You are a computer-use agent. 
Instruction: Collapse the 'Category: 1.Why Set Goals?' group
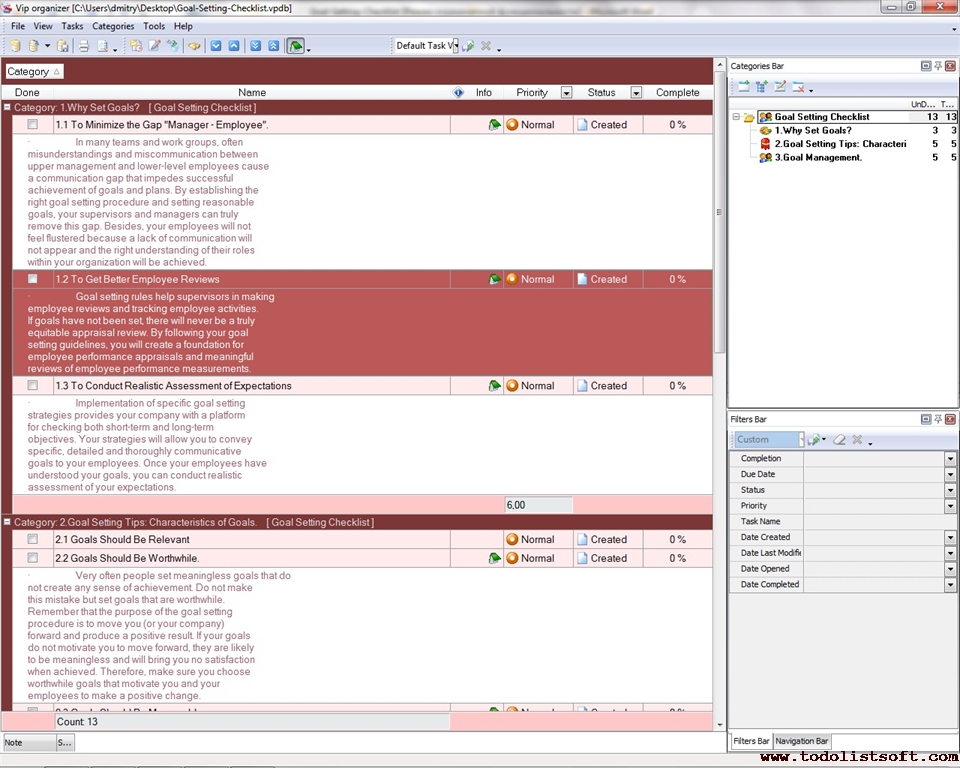pyautogui.click(x=7, y=107)
